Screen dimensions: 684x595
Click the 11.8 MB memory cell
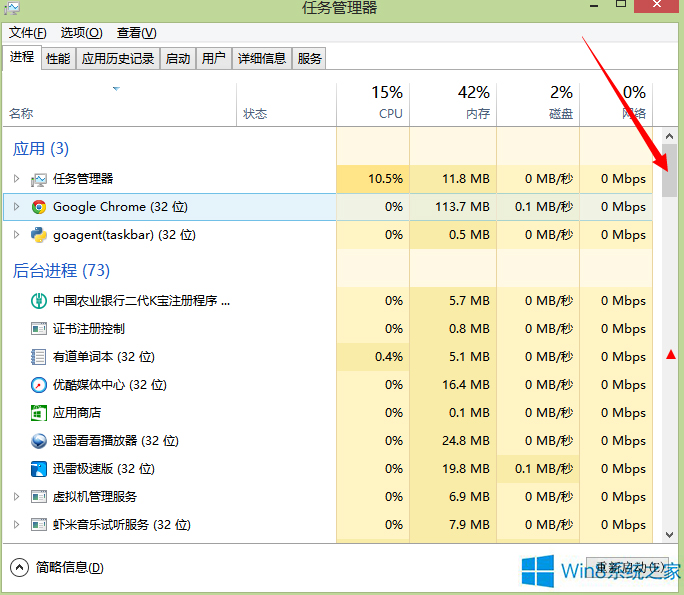[x=453, y=179]
